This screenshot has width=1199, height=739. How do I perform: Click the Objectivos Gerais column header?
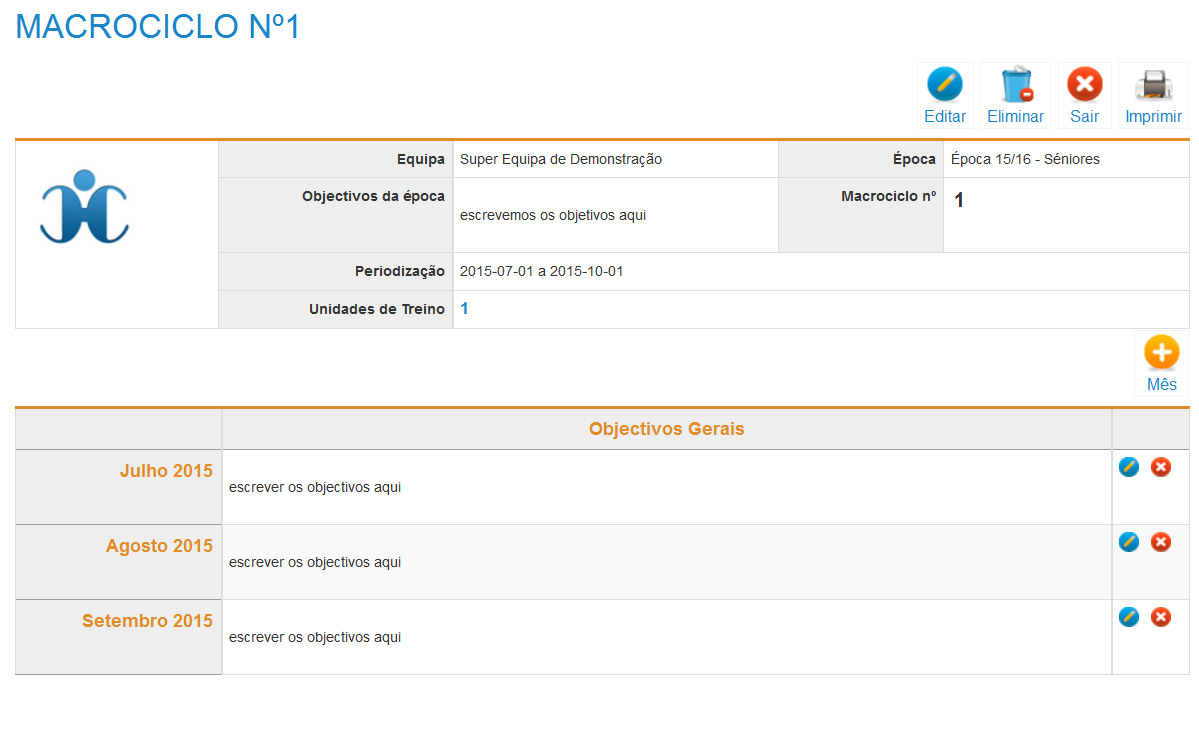coord(666,429)
